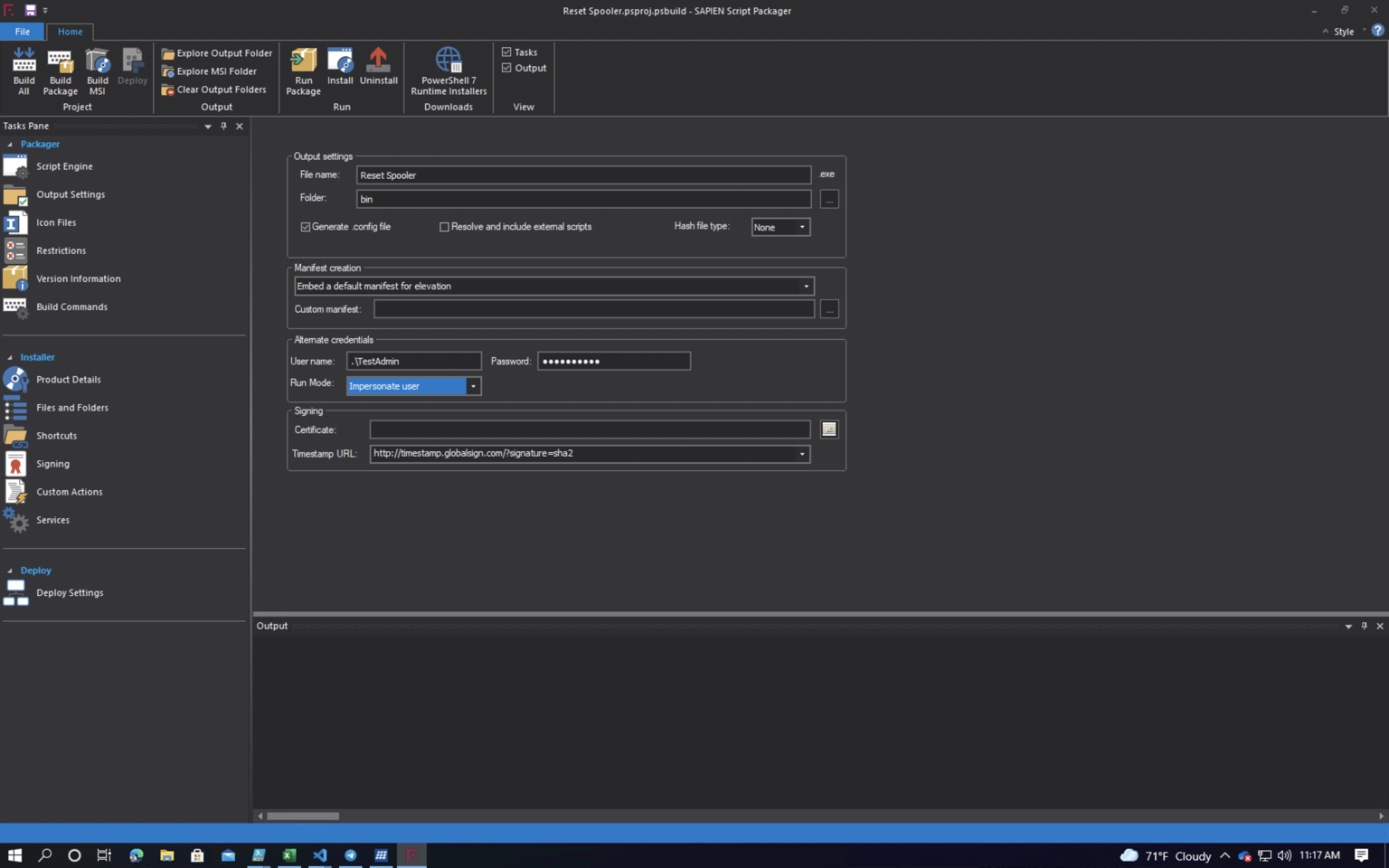Open Excel from the taskbar
Screen dimensions: 1389x868
click(289, 855)
